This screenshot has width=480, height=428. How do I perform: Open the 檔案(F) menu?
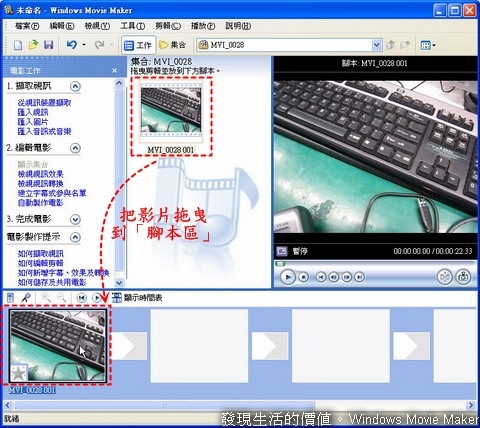(27, 26)
